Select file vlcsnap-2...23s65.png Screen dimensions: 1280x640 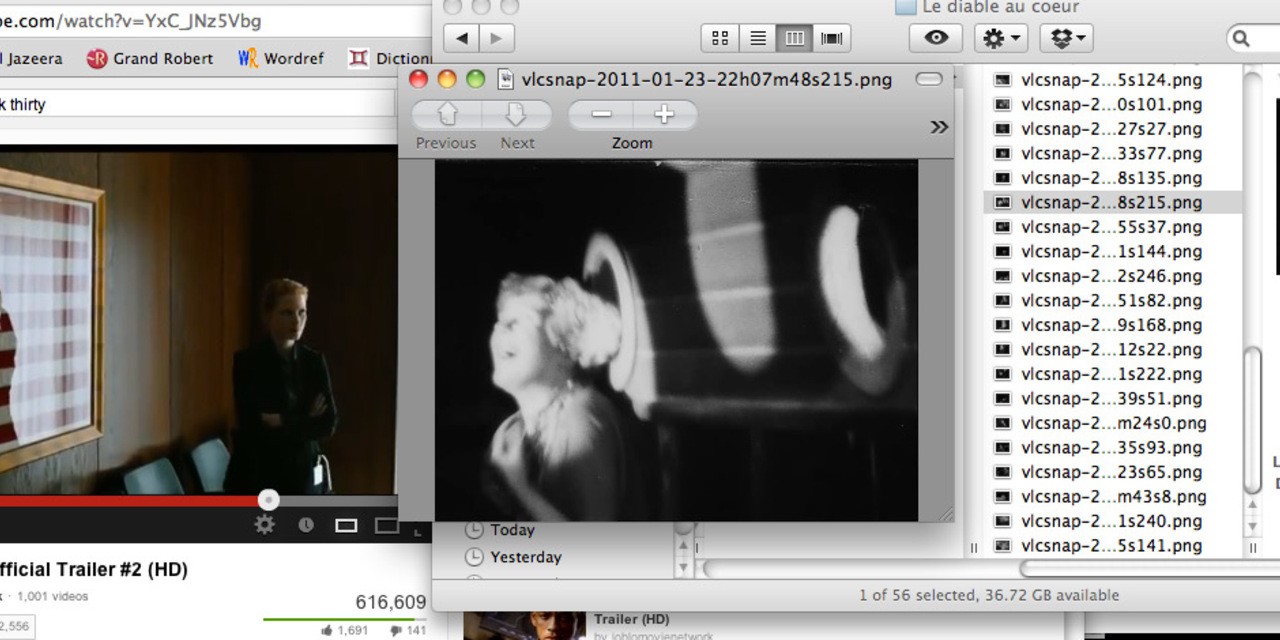1112,472
